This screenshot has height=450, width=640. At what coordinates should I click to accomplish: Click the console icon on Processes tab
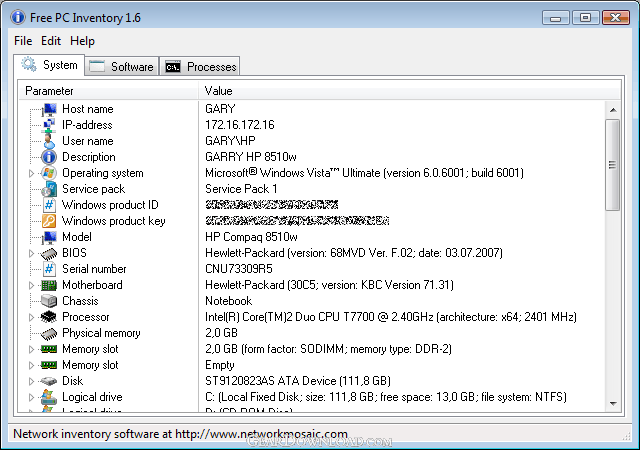click(x=173, y=67)
